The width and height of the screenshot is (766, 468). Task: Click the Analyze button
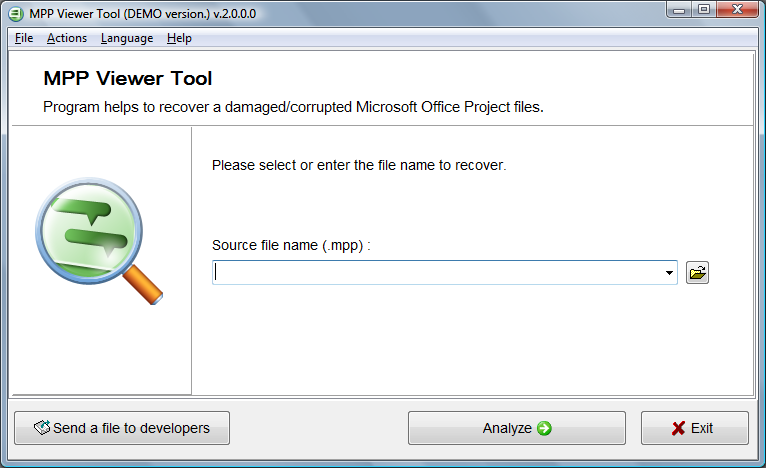pyautogui.click(x=517, y=428)
